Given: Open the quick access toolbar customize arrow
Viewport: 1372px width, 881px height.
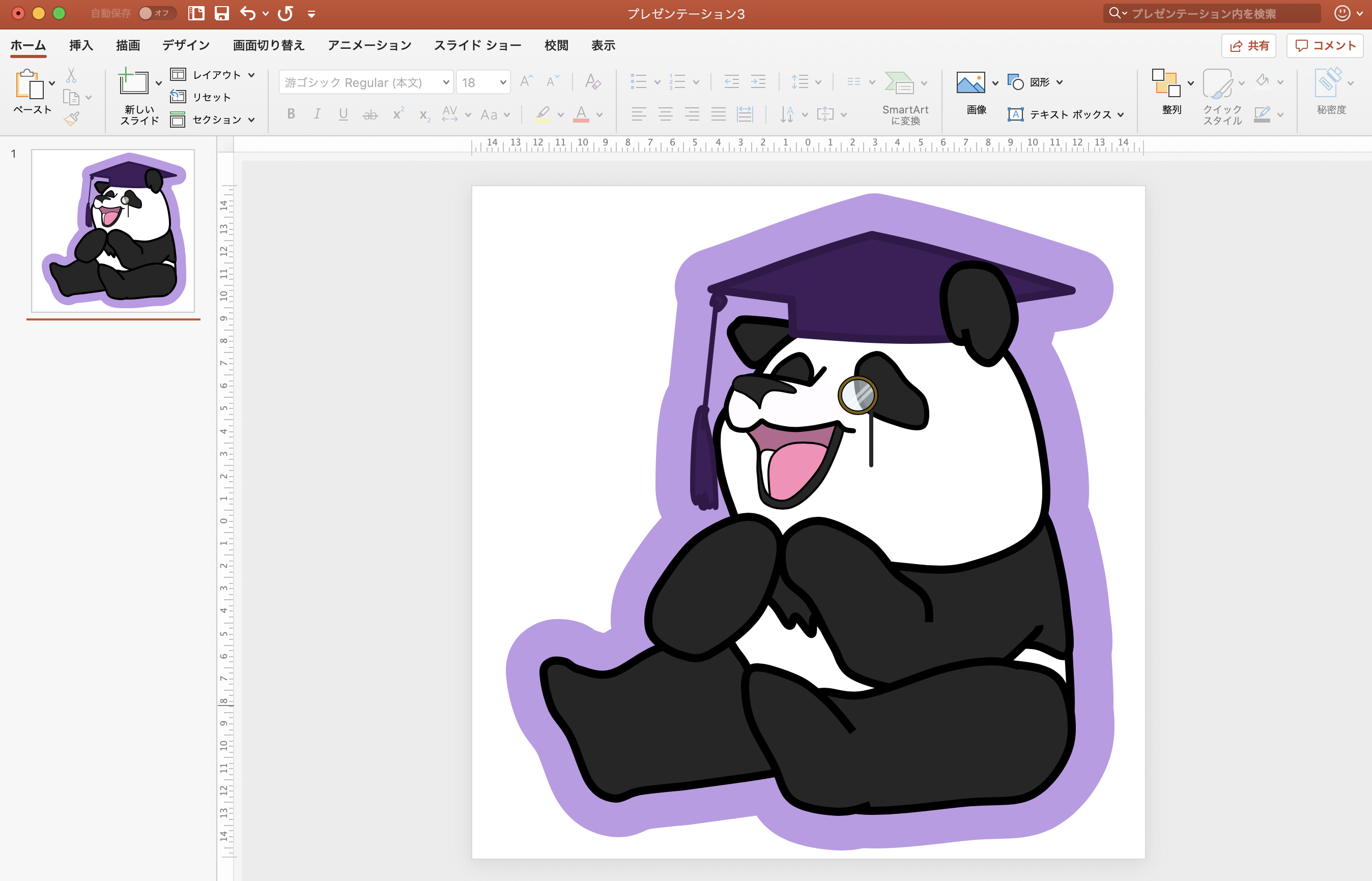Looking at the screenshot, I should click(311, 14).
